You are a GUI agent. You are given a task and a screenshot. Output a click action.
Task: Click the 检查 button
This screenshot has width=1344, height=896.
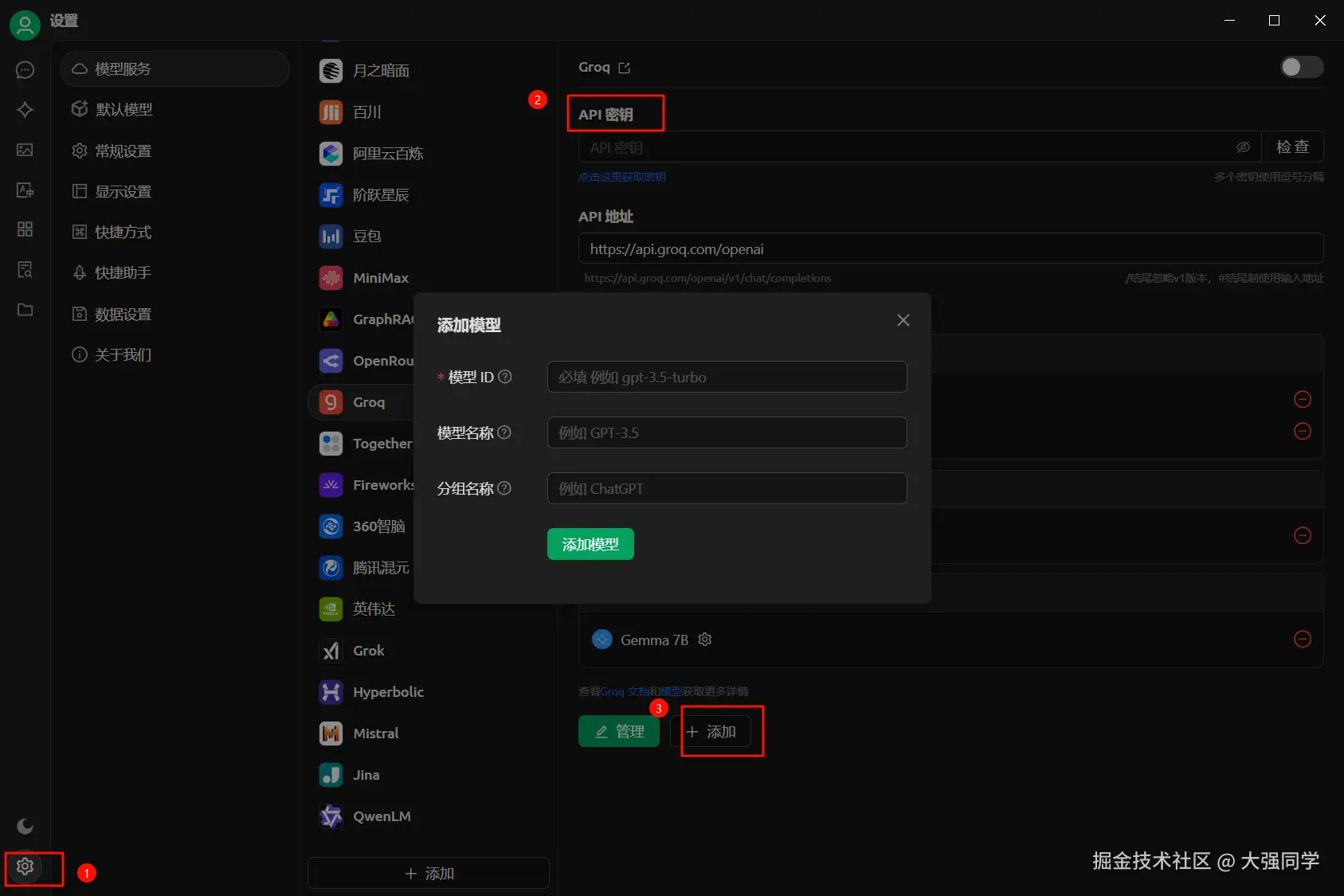pyautogui.click(x=1292, y=147)
